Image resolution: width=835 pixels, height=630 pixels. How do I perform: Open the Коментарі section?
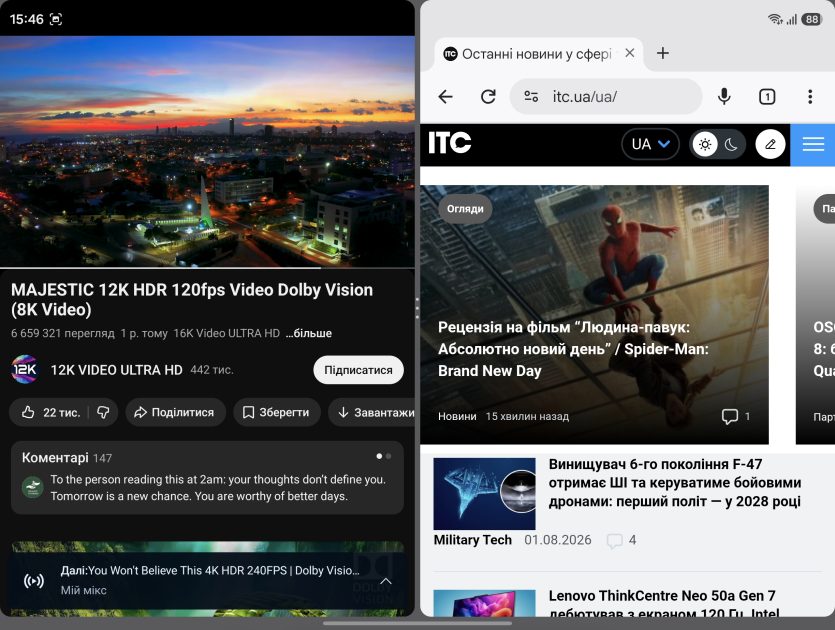click(x=207, y=477)
